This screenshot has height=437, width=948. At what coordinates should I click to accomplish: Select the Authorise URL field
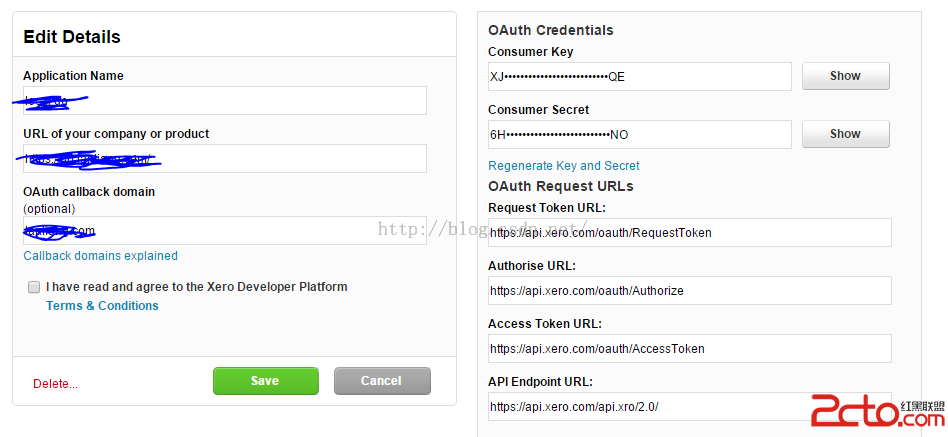pos(690,291)
